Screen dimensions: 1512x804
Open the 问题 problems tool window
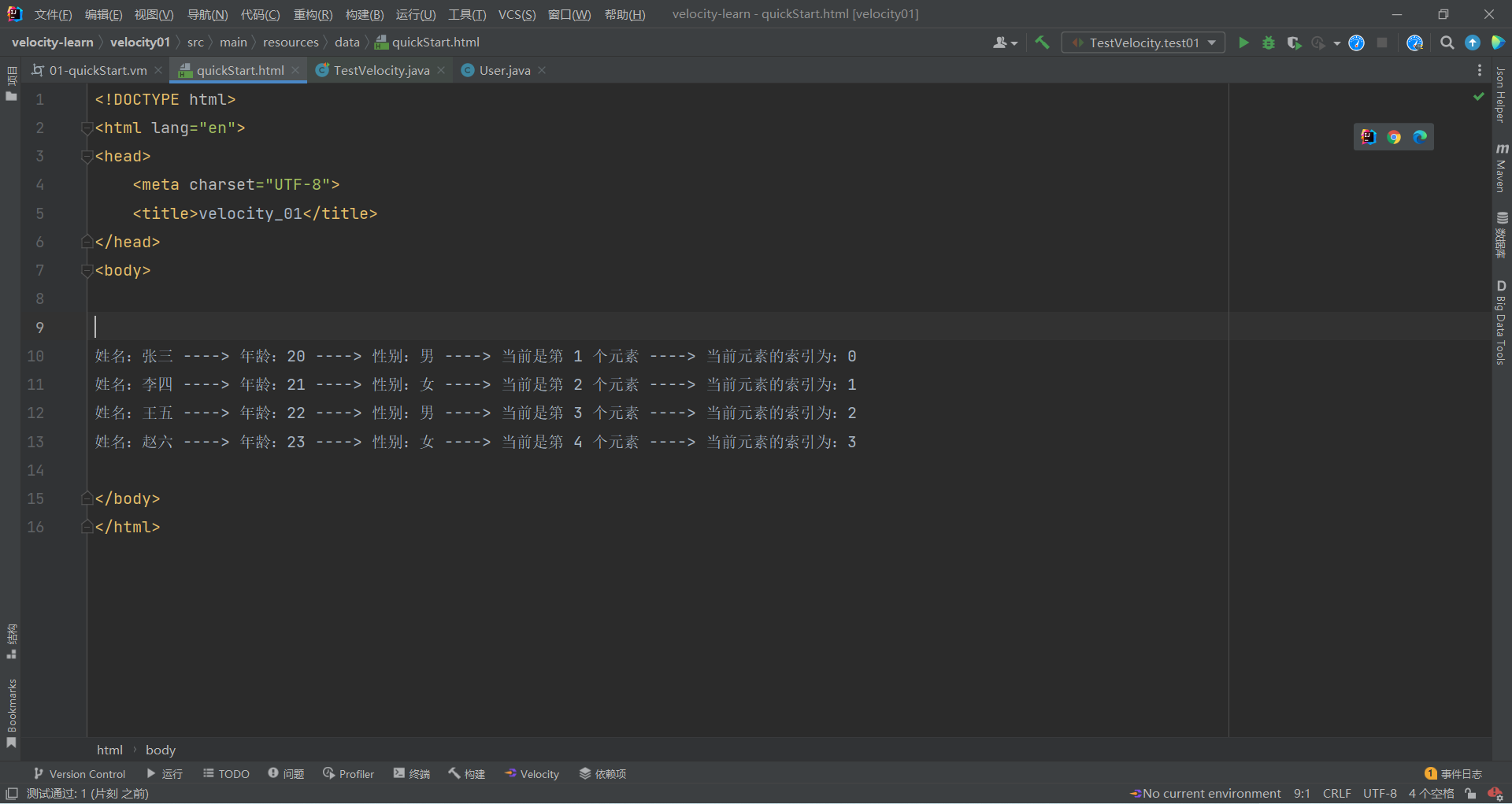click(x=286, y=774)
